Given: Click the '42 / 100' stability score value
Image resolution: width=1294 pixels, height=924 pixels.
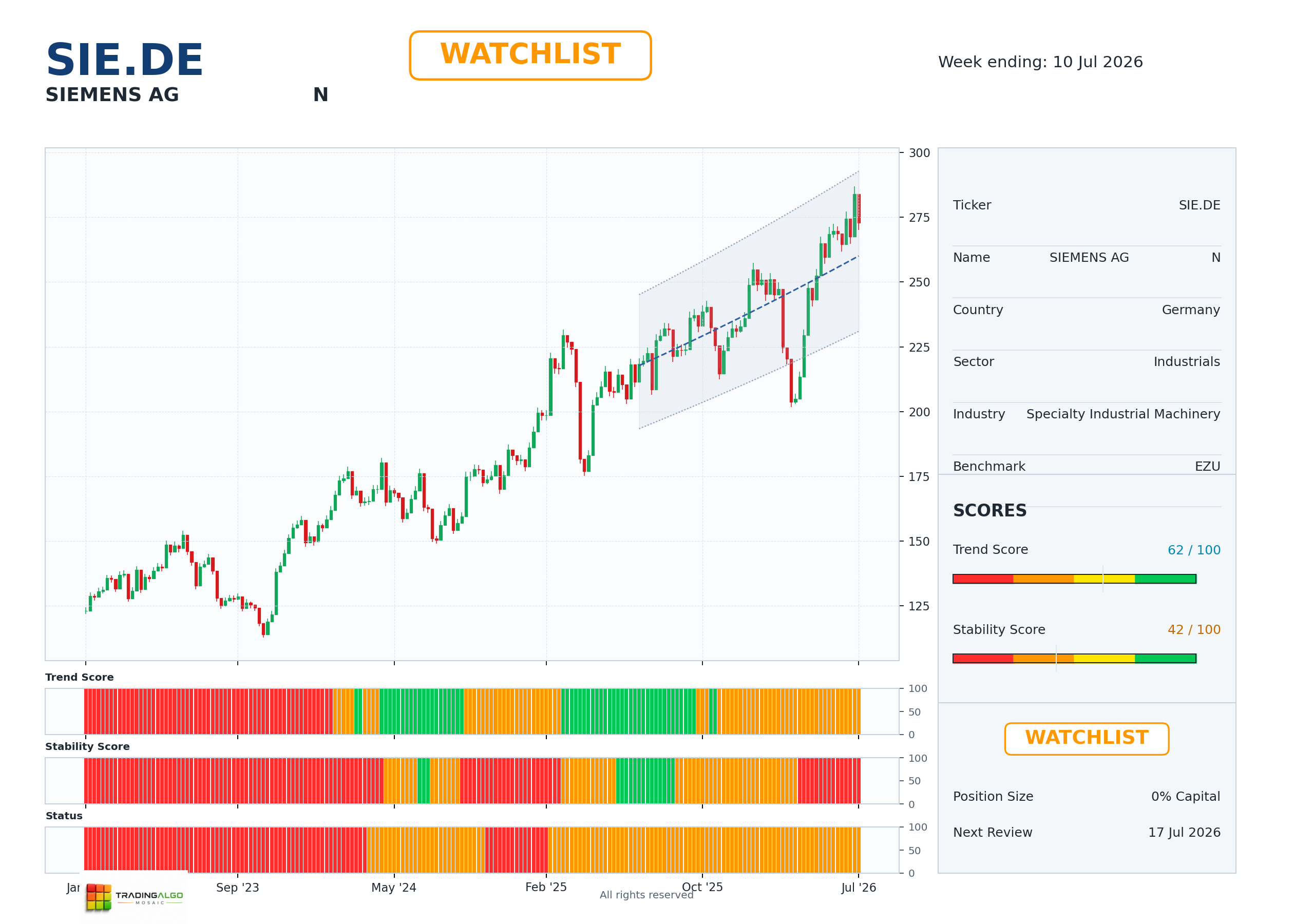Looking at the screenshot, I should (1194, 629).
